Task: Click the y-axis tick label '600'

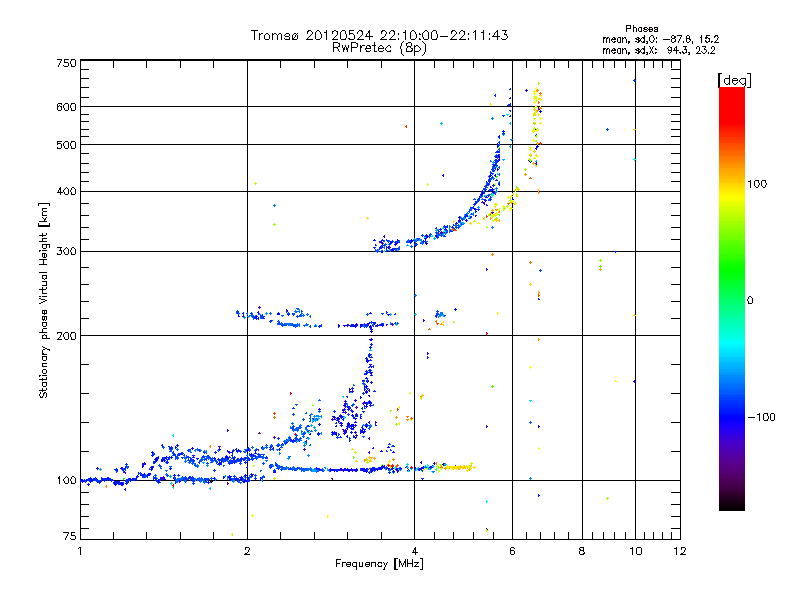Action: point(66,107)
